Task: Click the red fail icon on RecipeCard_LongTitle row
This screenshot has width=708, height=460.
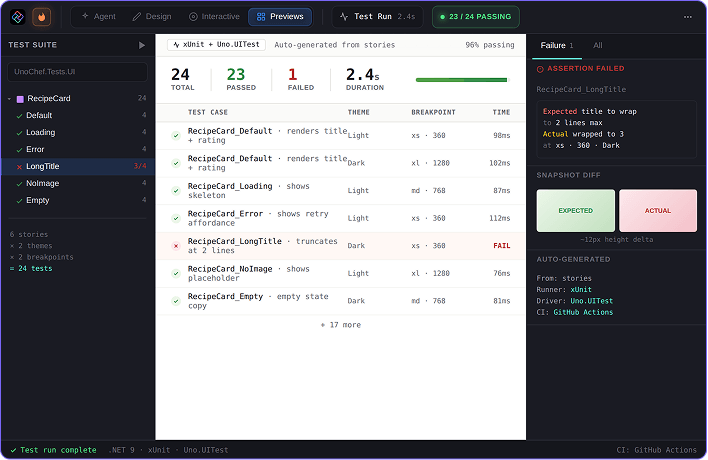Action: 176,246
